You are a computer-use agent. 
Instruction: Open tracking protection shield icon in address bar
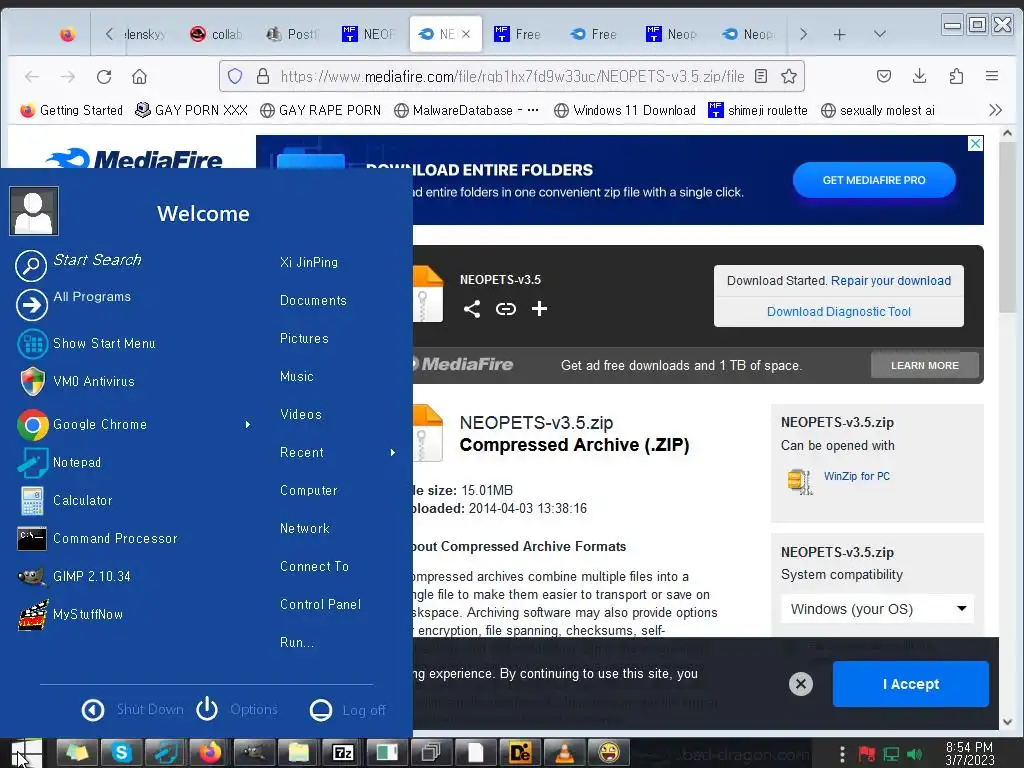(235, 76)
